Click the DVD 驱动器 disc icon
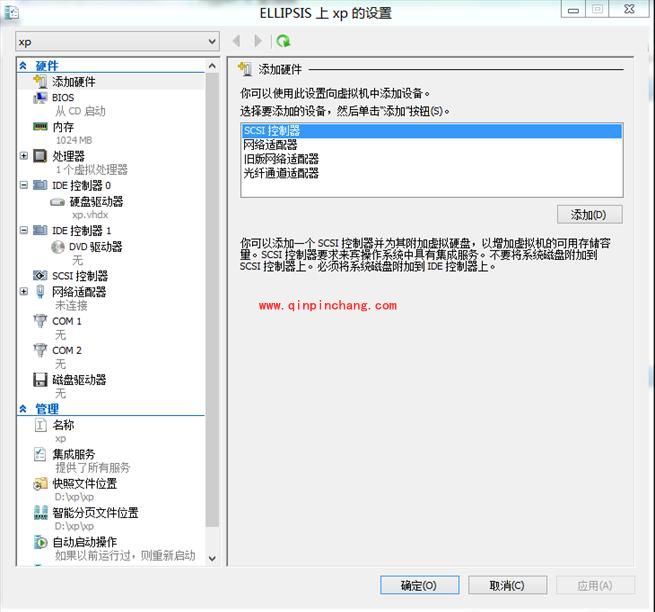Image resolution: width=655 pixels, height=612 pixels. [x=58, y=247]
